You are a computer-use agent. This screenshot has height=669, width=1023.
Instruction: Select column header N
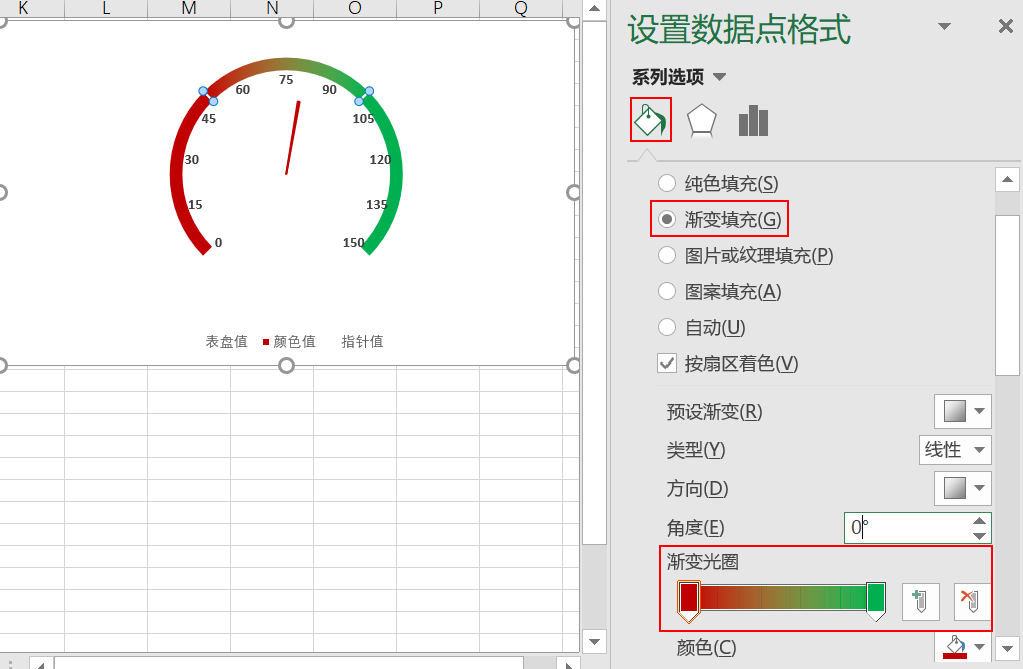(x=272, y=8)
